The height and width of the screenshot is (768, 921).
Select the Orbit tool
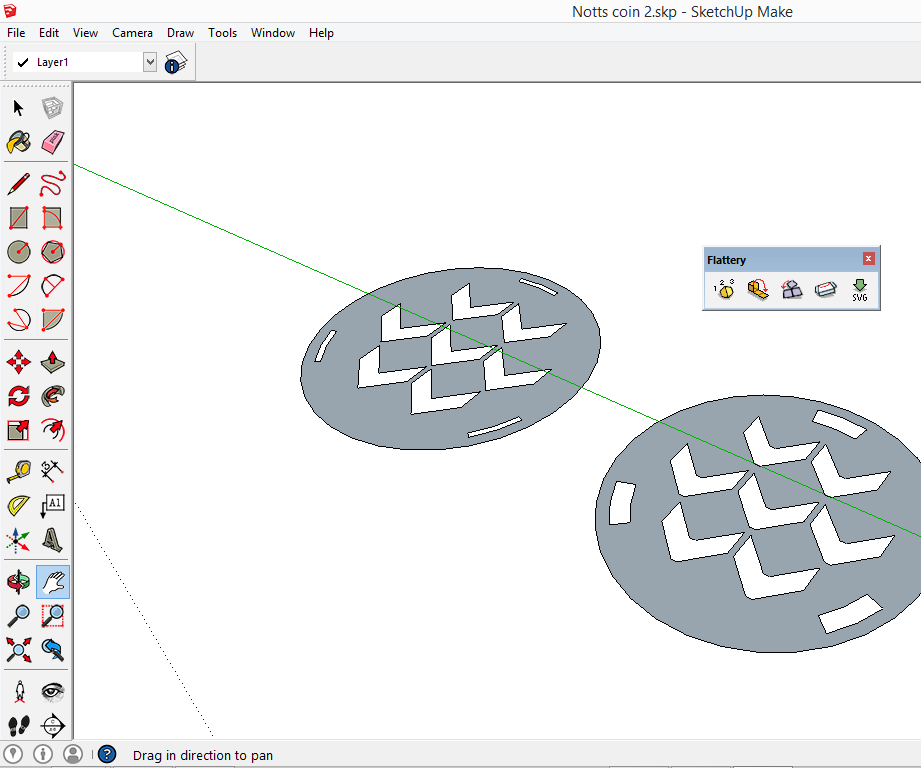(18, 580)
